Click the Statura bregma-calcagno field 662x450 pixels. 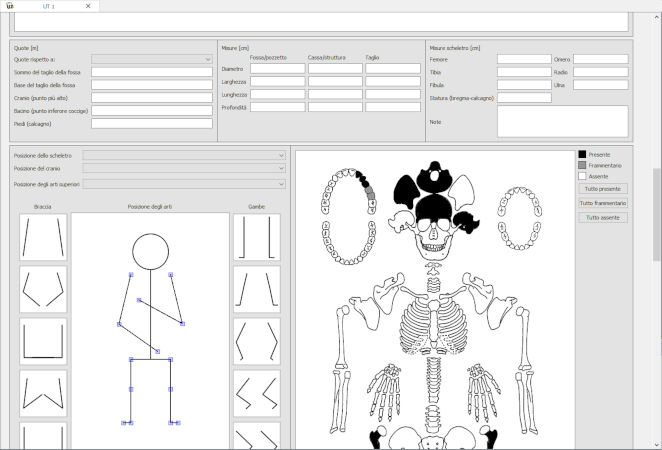(524, 98)
